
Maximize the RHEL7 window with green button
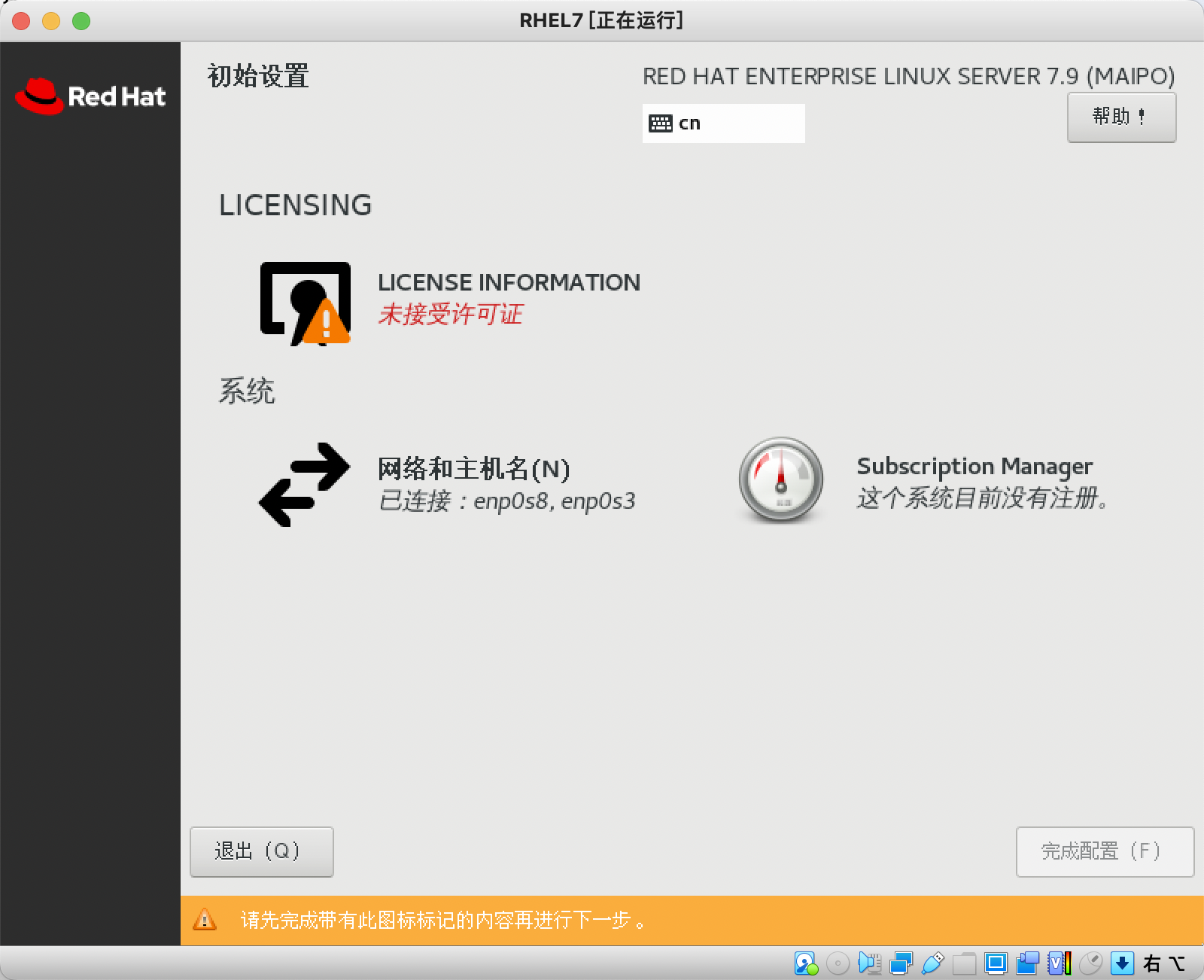click(81, 21)
